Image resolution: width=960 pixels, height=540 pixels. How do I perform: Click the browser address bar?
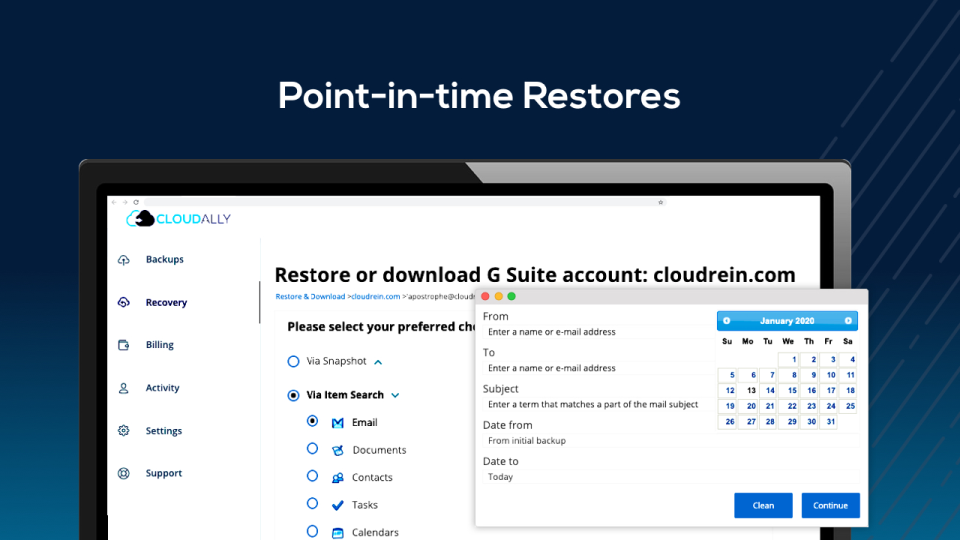pos(405,202)
